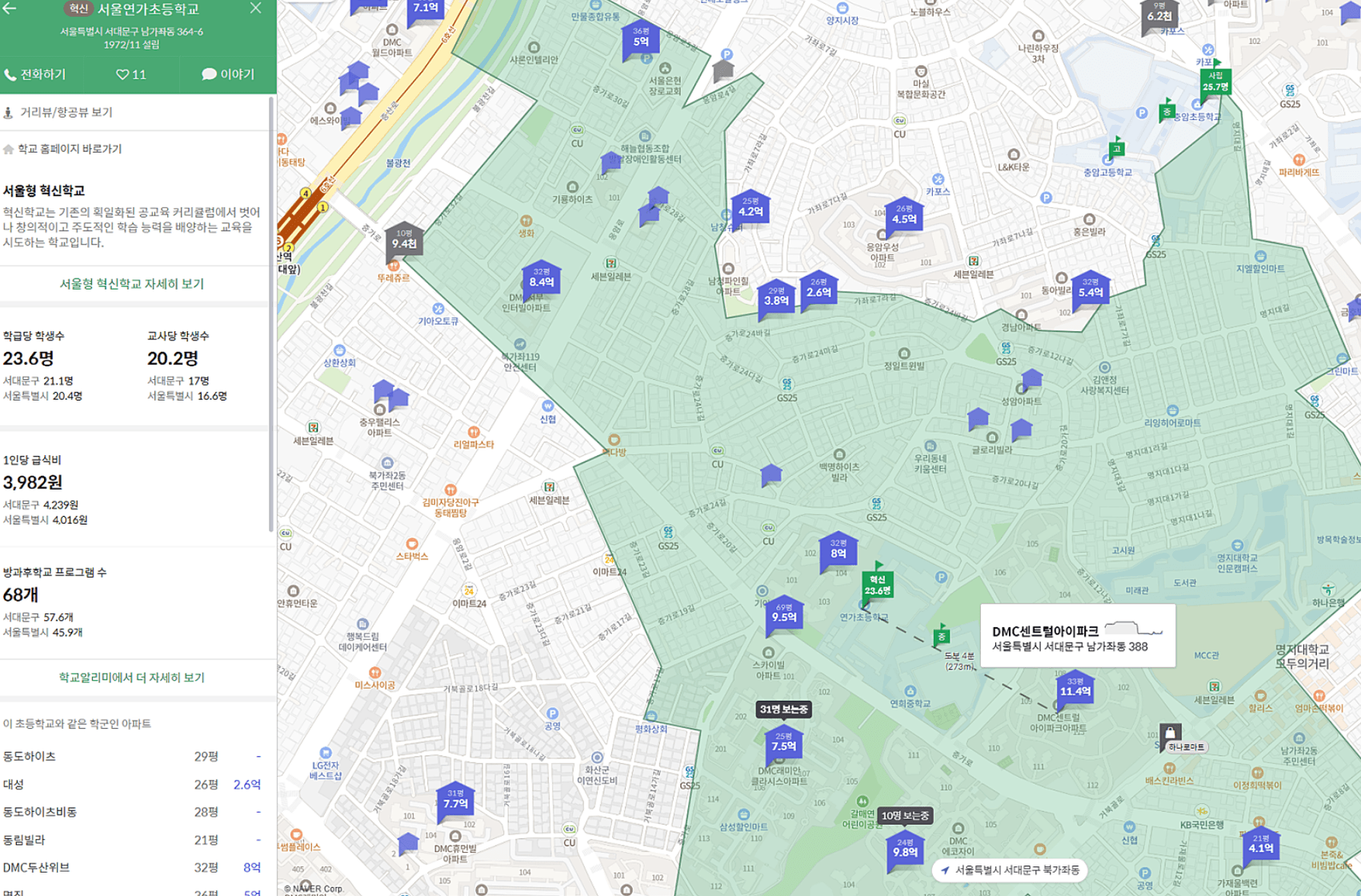Select 동림빌라 21평 row

132,840
